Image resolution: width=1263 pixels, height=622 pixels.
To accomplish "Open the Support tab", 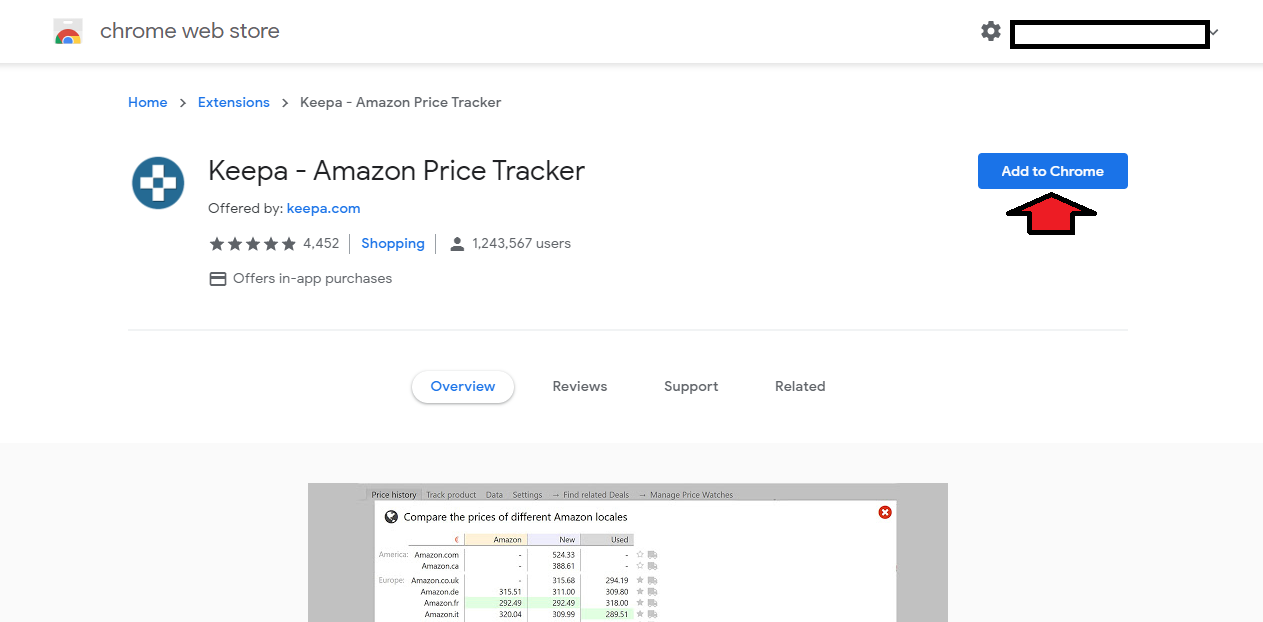I will pos(690,386).
